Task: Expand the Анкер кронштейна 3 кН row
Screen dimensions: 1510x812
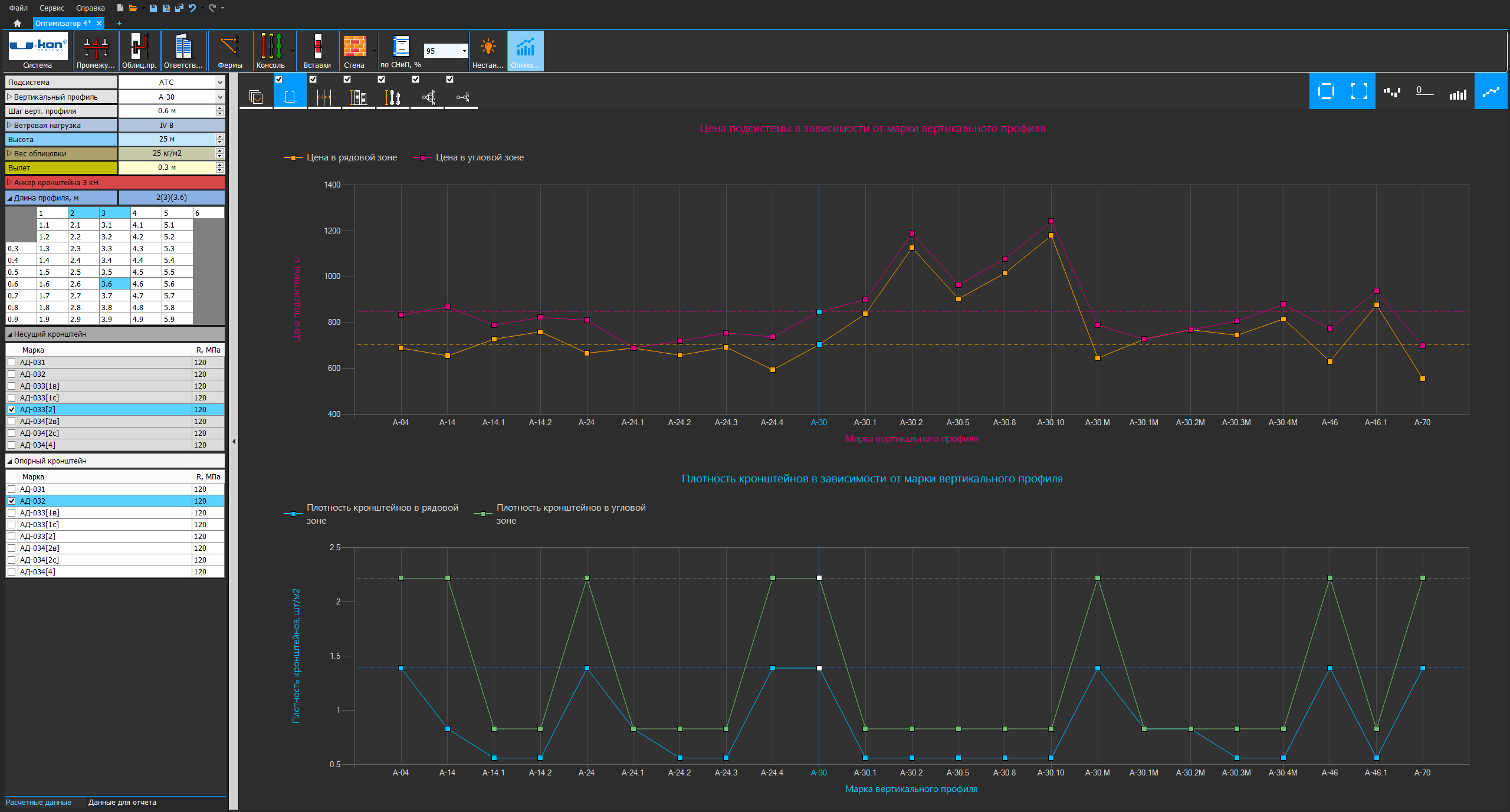Action: (9, 182)
